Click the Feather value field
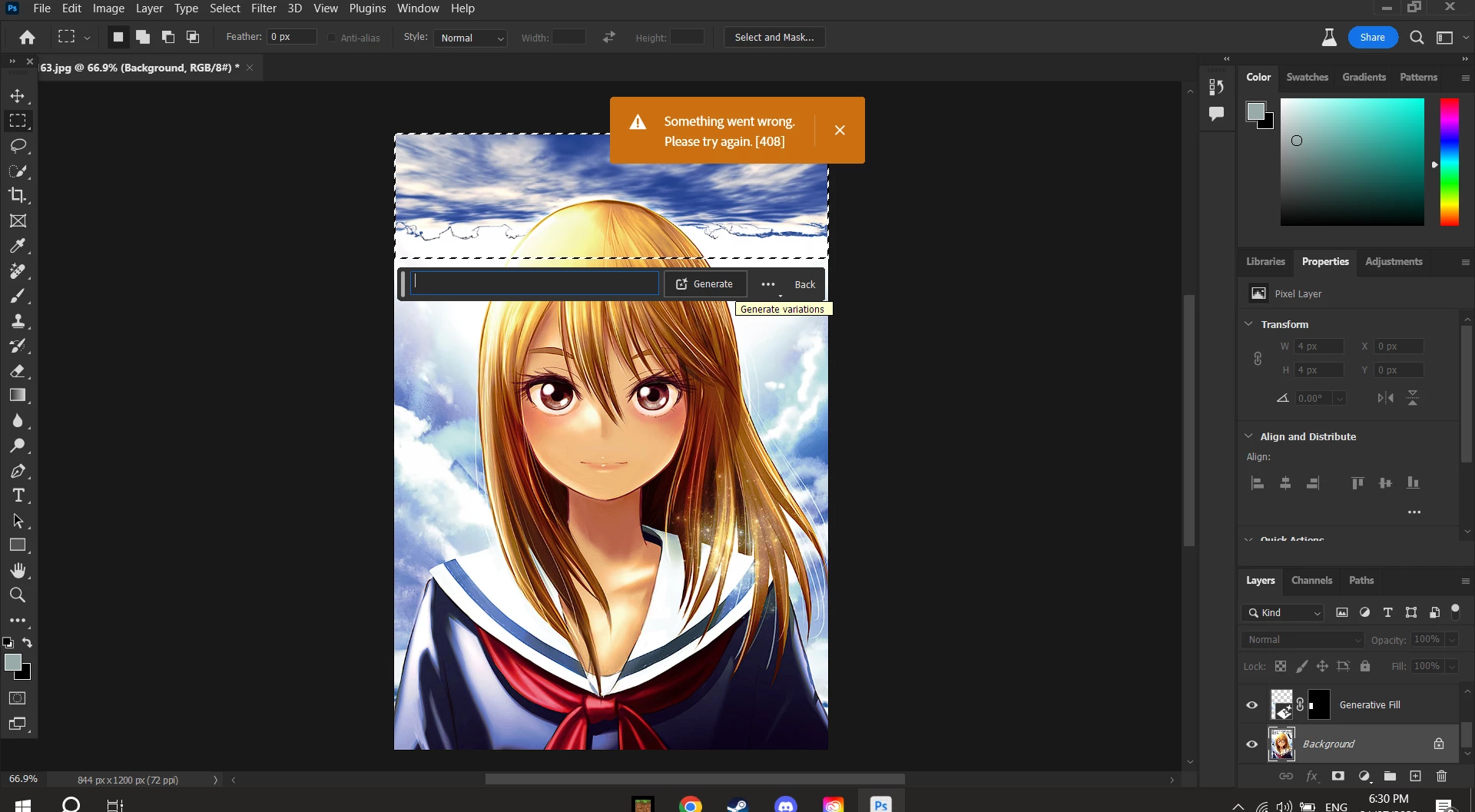Image resolution: width=1475 pixels, height=812 pixels. pos(292,37)
